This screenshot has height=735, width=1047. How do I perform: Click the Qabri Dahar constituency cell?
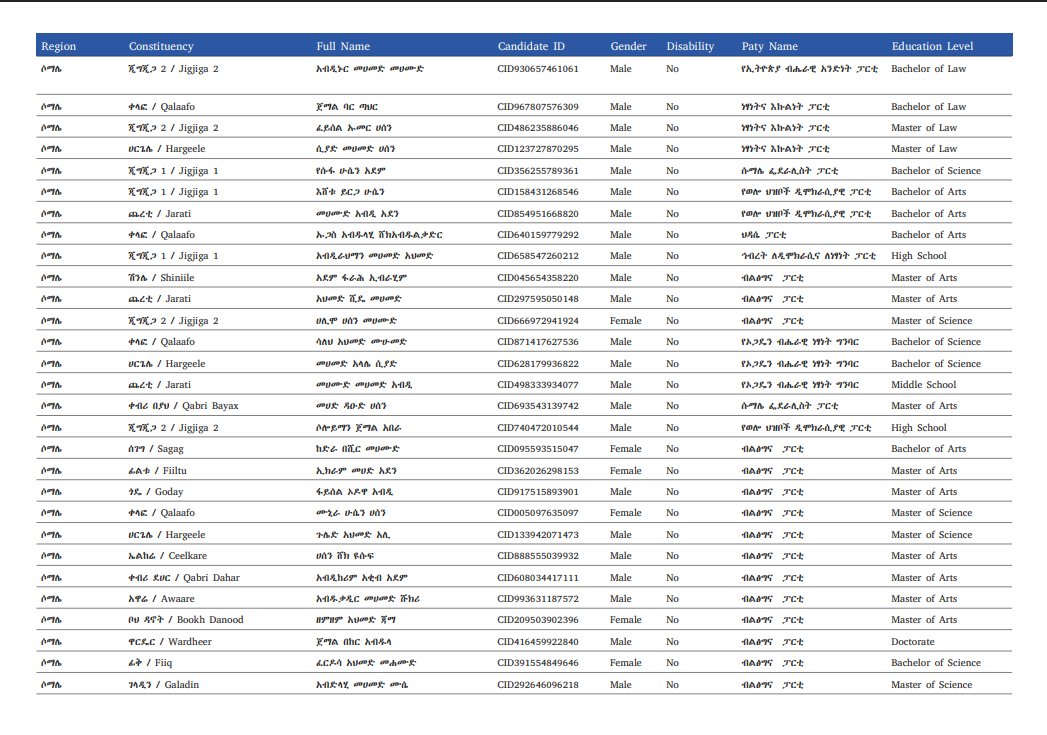pos(184,577)
